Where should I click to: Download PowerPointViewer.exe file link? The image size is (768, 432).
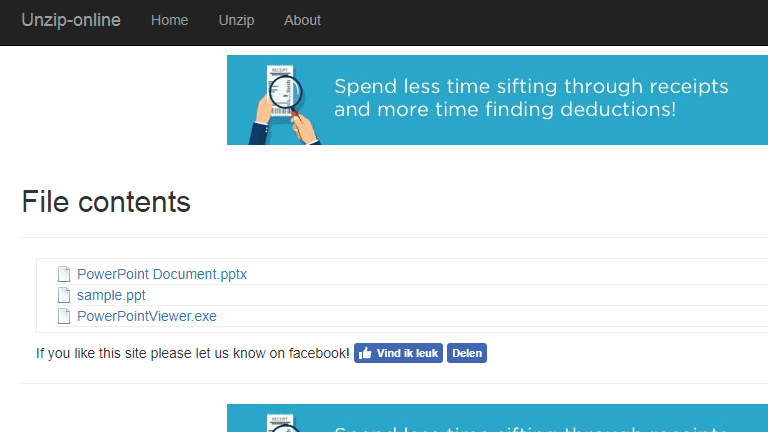click(146, 316)
